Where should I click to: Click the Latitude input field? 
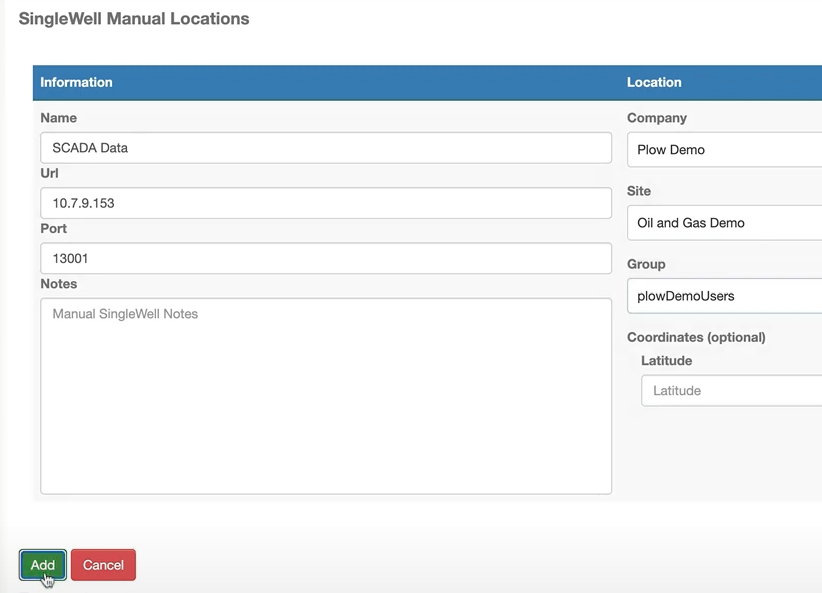(731, 391)
